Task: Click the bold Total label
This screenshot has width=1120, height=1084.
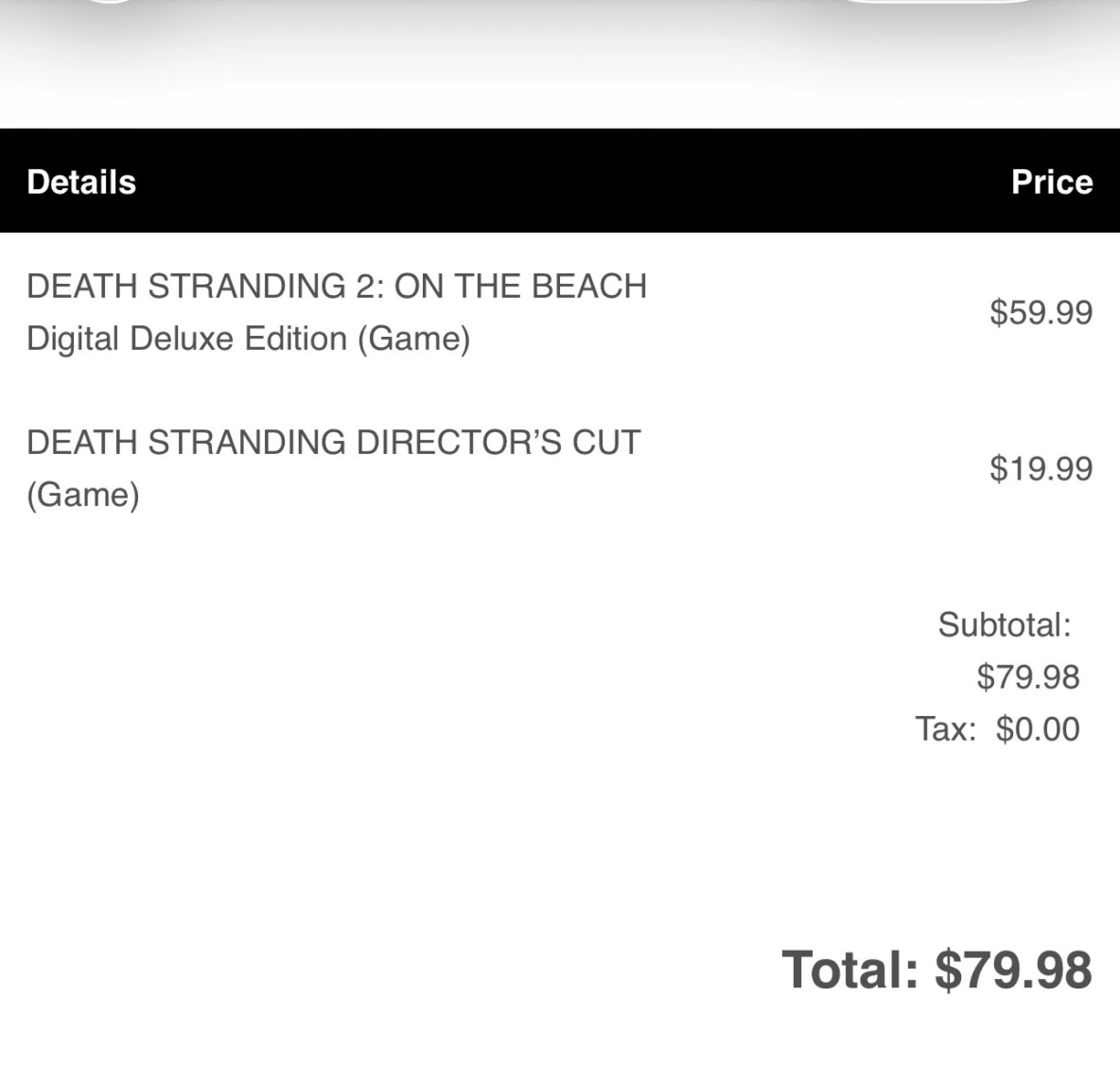Action: pyautogui.click(x=849, y=970)
